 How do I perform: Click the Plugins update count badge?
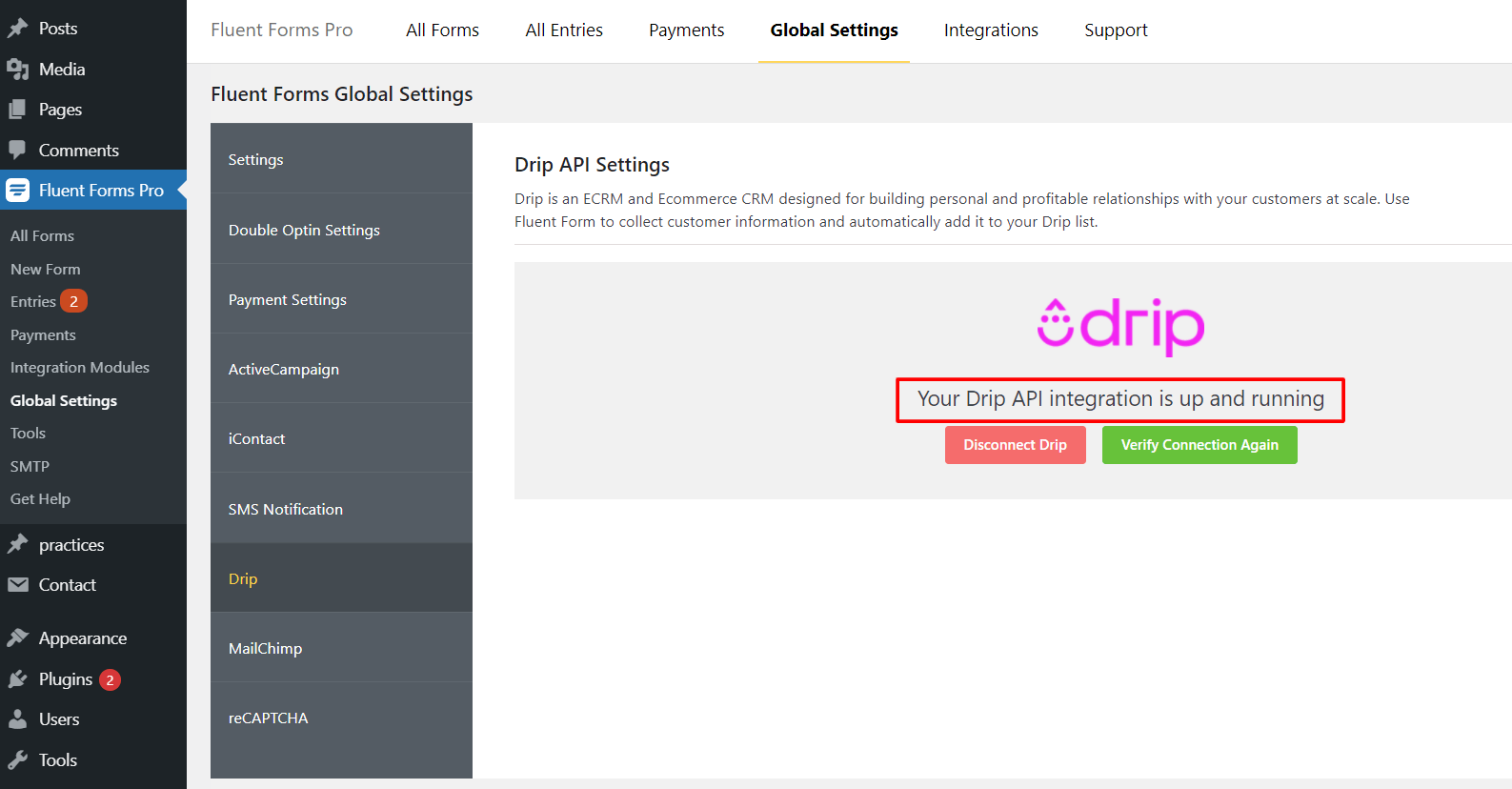click(111, 679)
